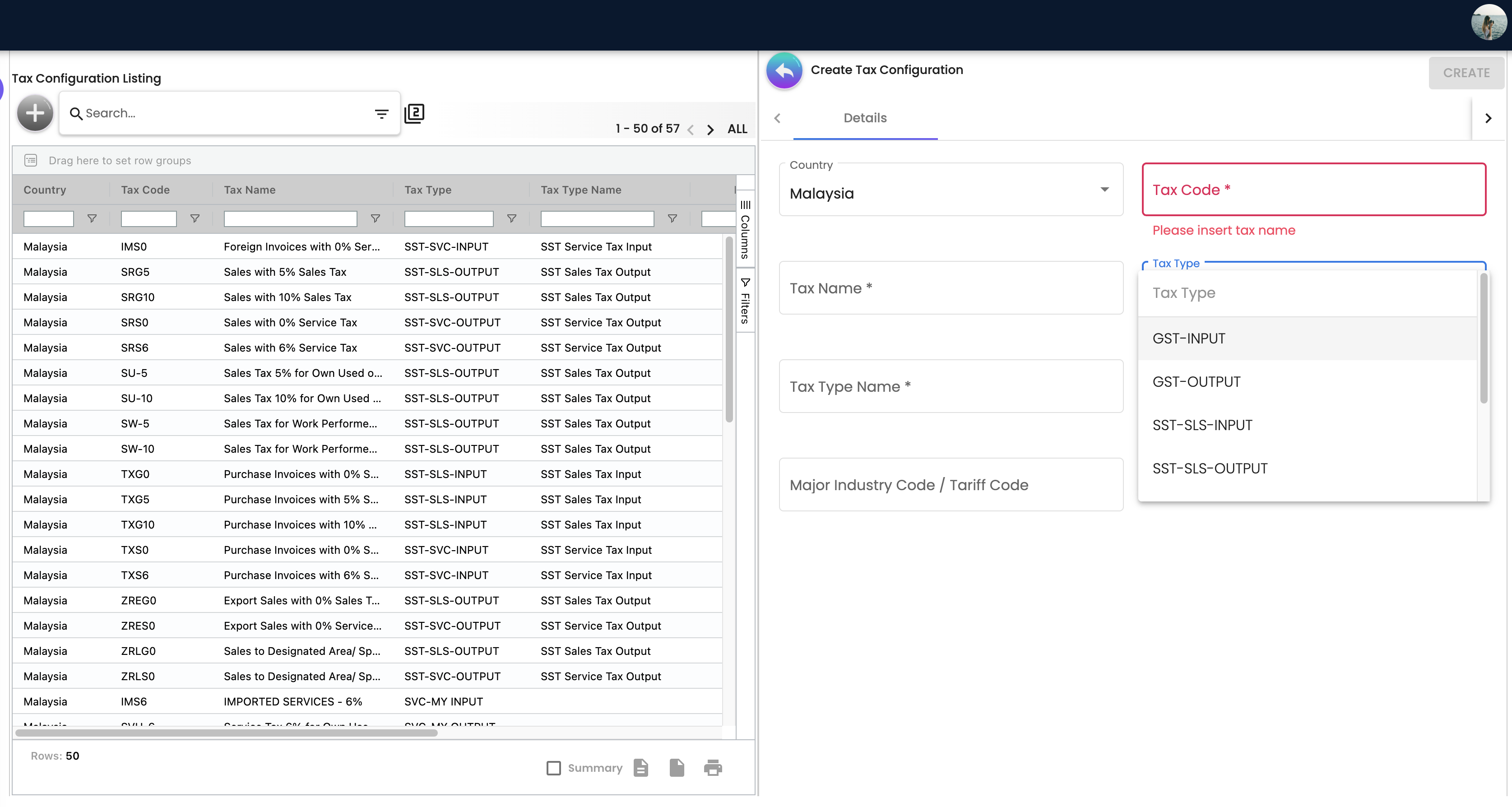The width and height of the screenshot is (1512, 807).
Task: Click the print icon in the listing footer
Action: click(713, 767)
